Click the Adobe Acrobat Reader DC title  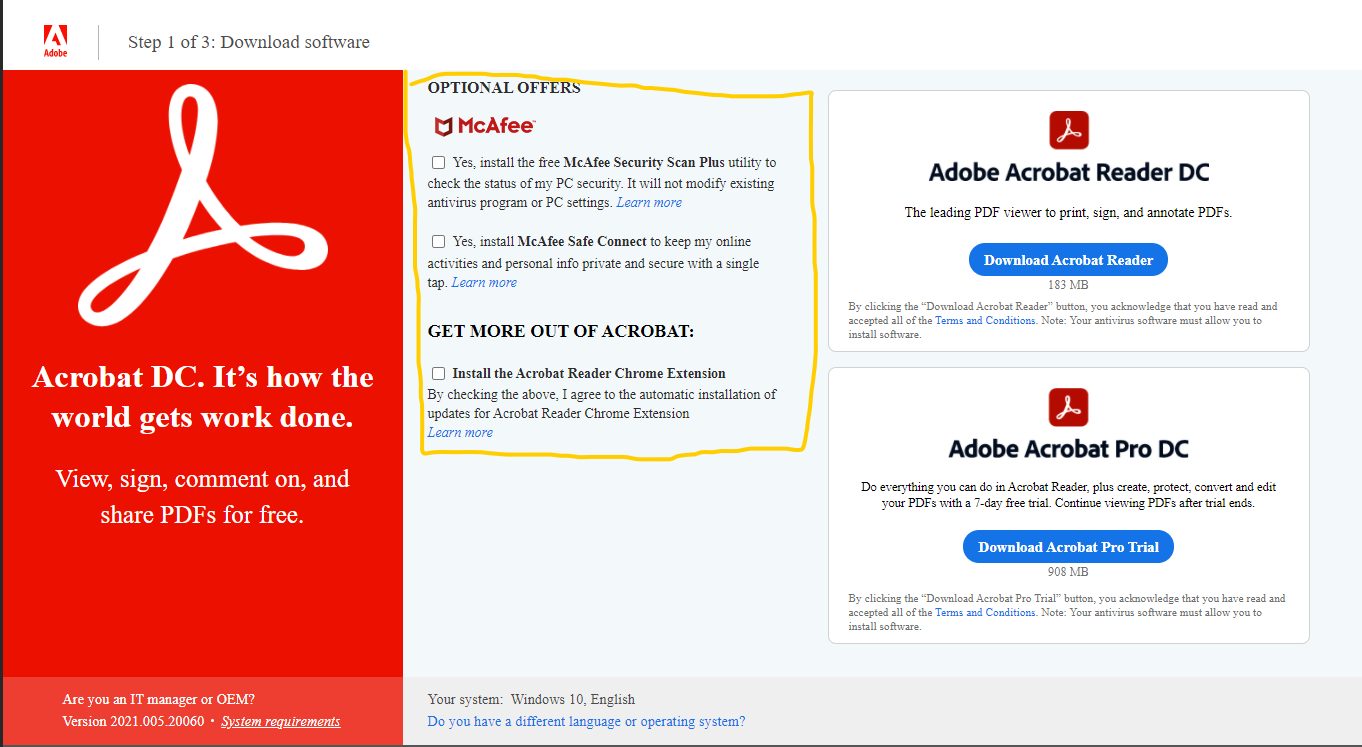click(1069, 172)
